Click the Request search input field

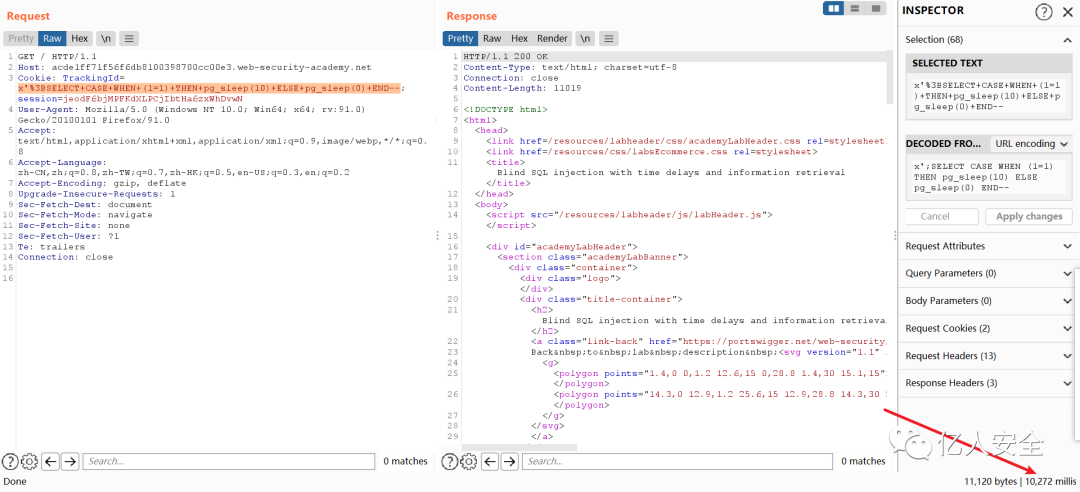[229, 461]
